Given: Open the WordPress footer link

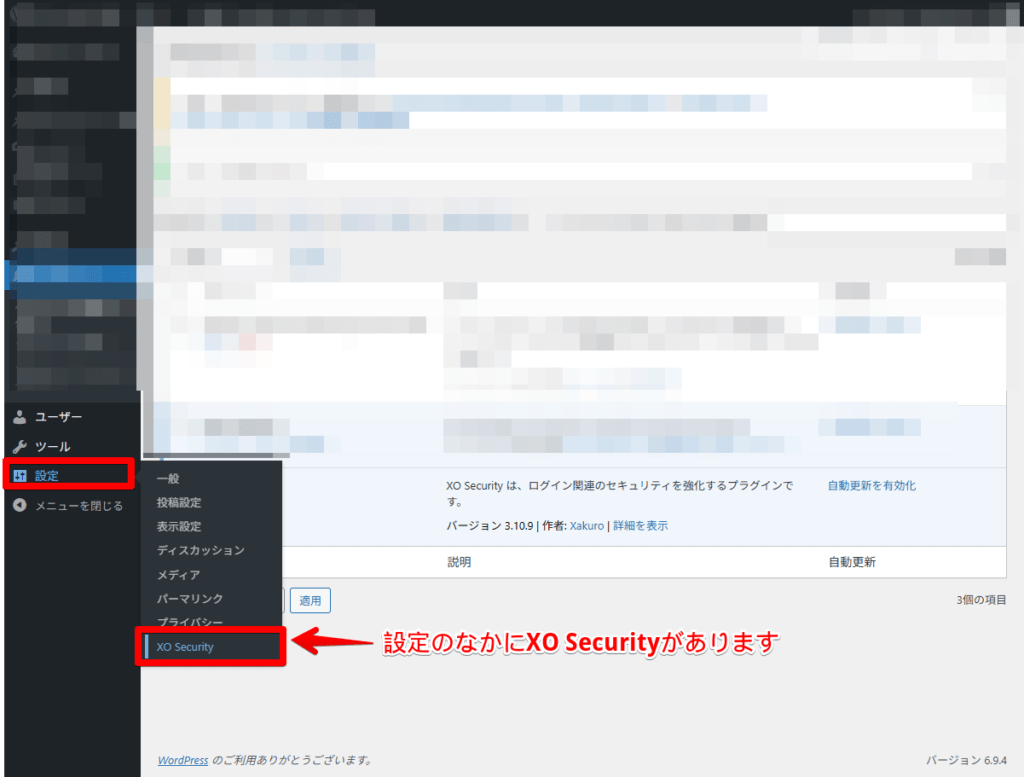Looking at the screenshot, I should [183, 761].
